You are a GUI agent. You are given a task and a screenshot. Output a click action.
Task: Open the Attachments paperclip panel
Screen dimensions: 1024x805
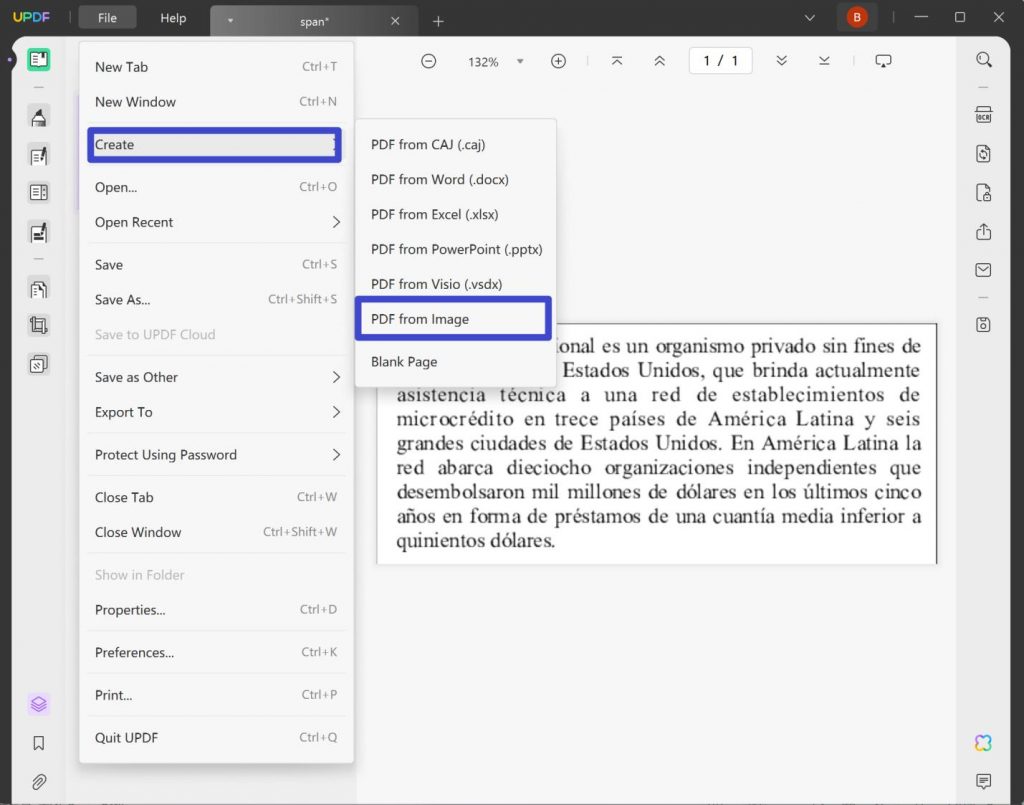(39, 782)
